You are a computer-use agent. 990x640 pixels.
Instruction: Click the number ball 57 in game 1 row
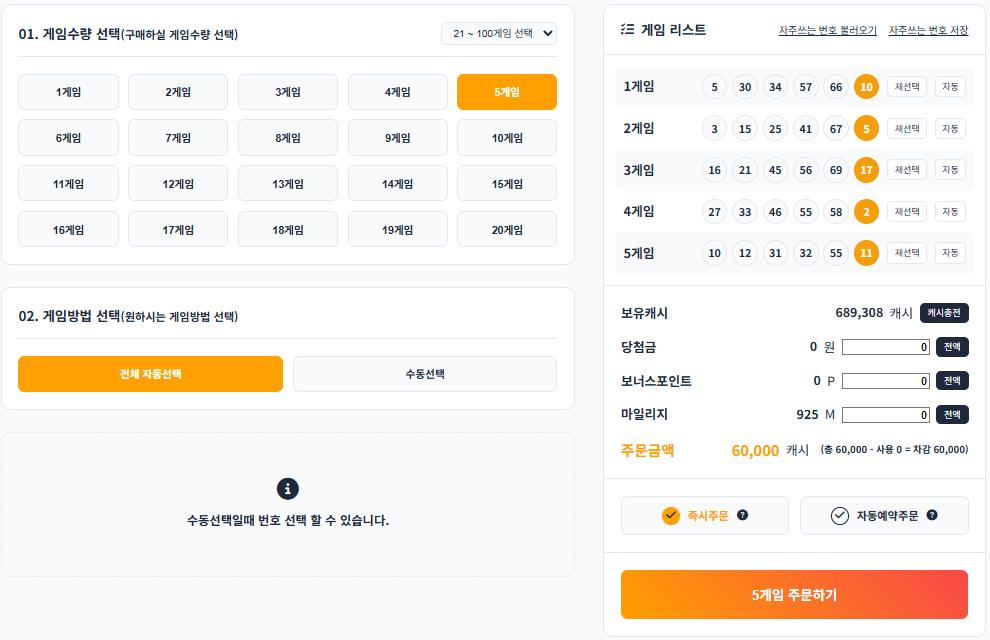tap(805, 86)
